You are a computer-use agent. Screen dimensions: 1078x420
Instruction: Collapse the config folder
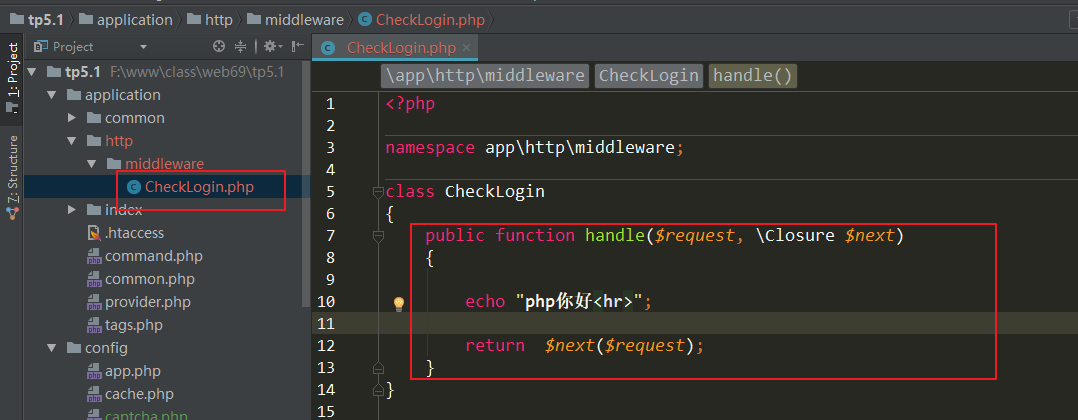coord(51,348)
